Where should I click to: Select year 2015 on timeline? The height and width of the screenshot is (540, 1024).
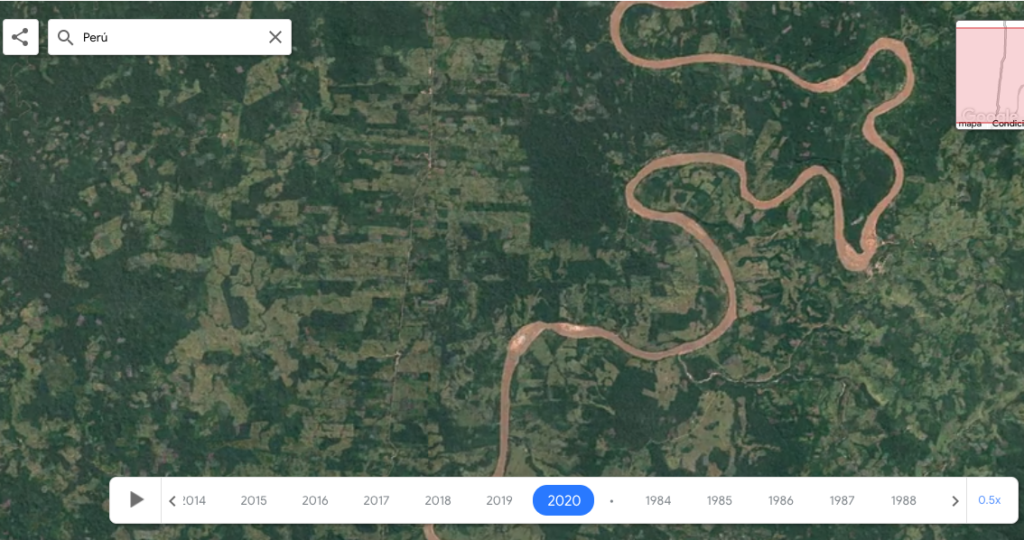253,501
